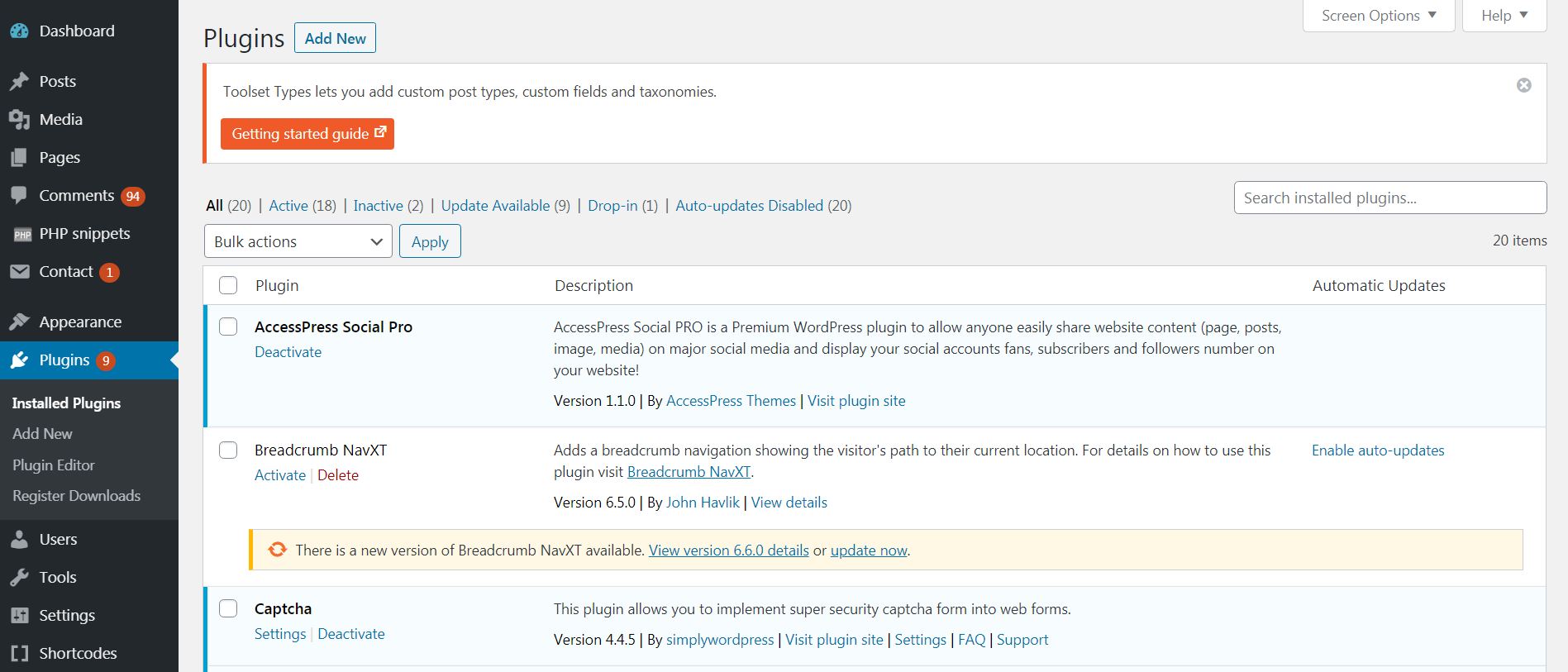The height and width of the screenshot is (672, 1568).
Task: Filter by All plugins
Action: point(215,206)
